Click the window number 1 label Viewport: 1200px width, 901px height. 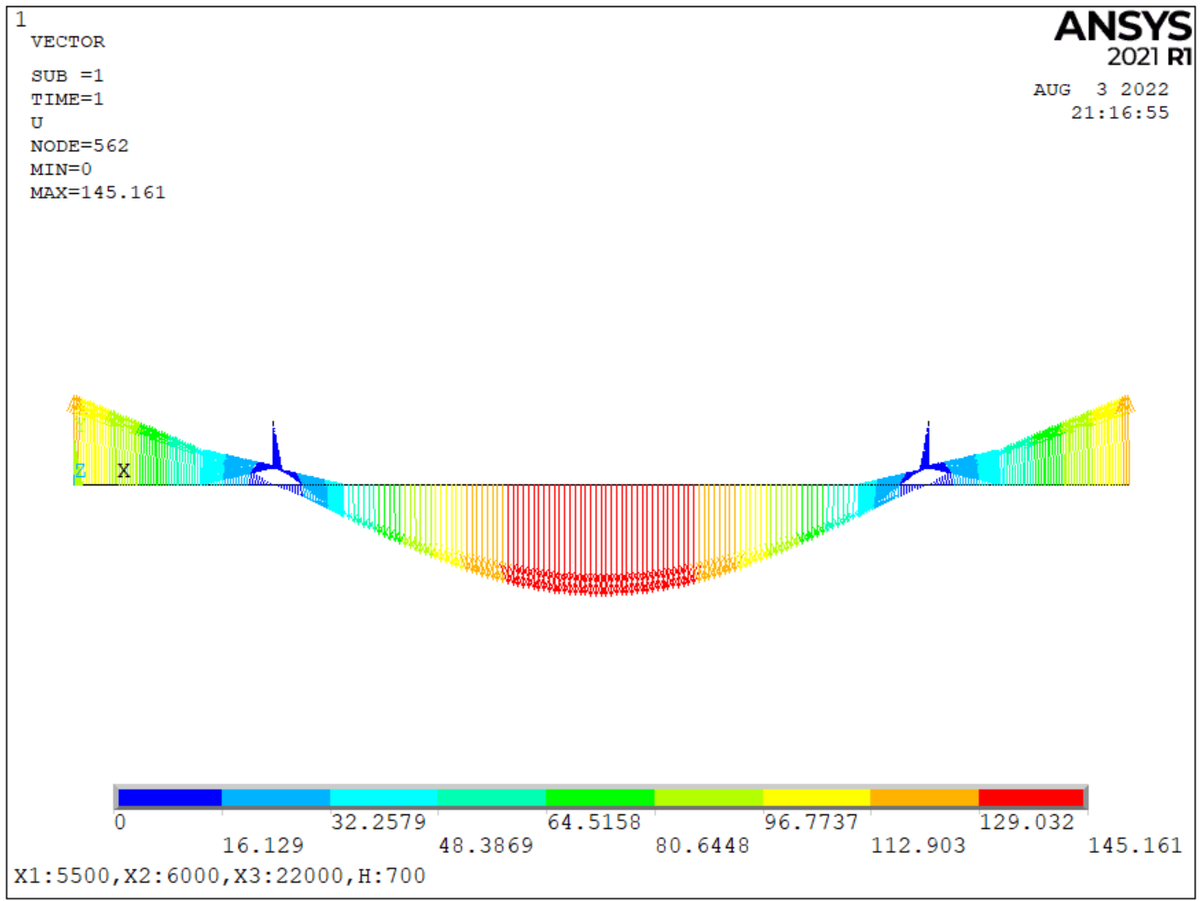click(22, 19)
